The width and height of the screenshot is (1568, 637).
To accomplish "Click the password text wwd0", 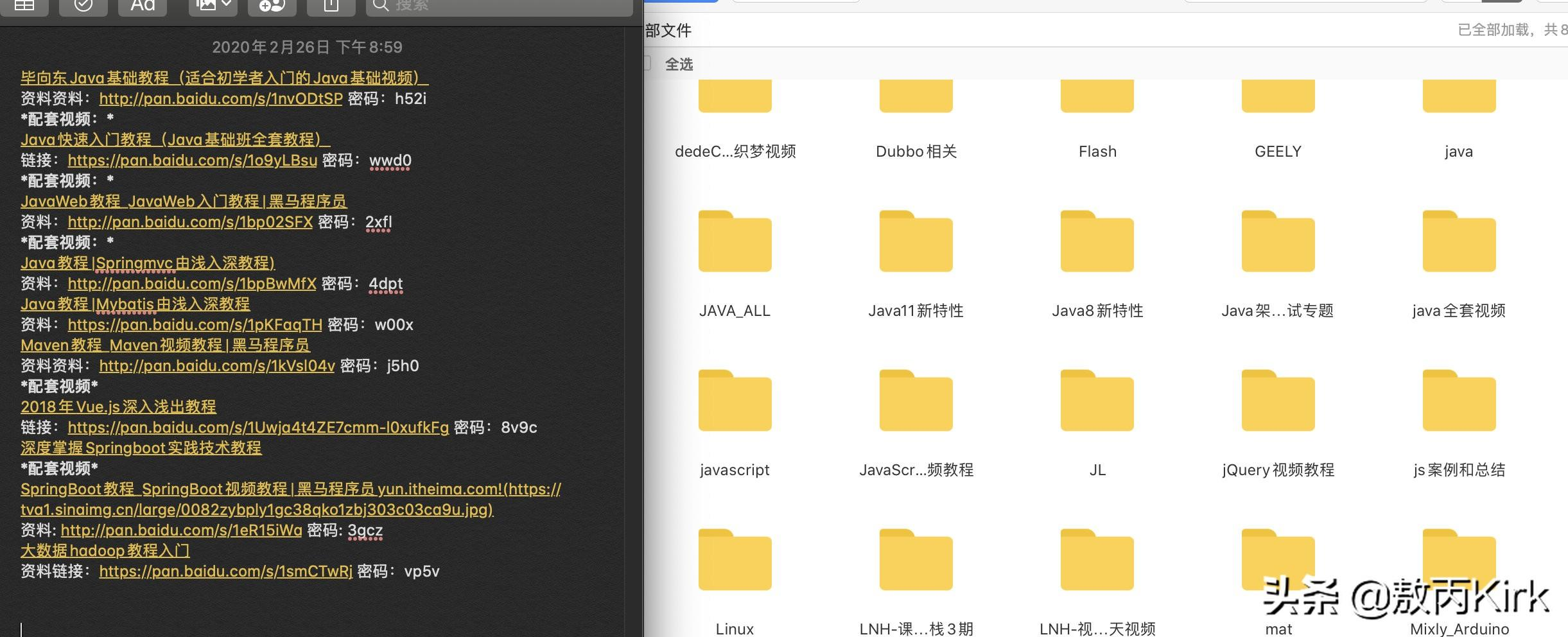I will click(x=390, y=161).
